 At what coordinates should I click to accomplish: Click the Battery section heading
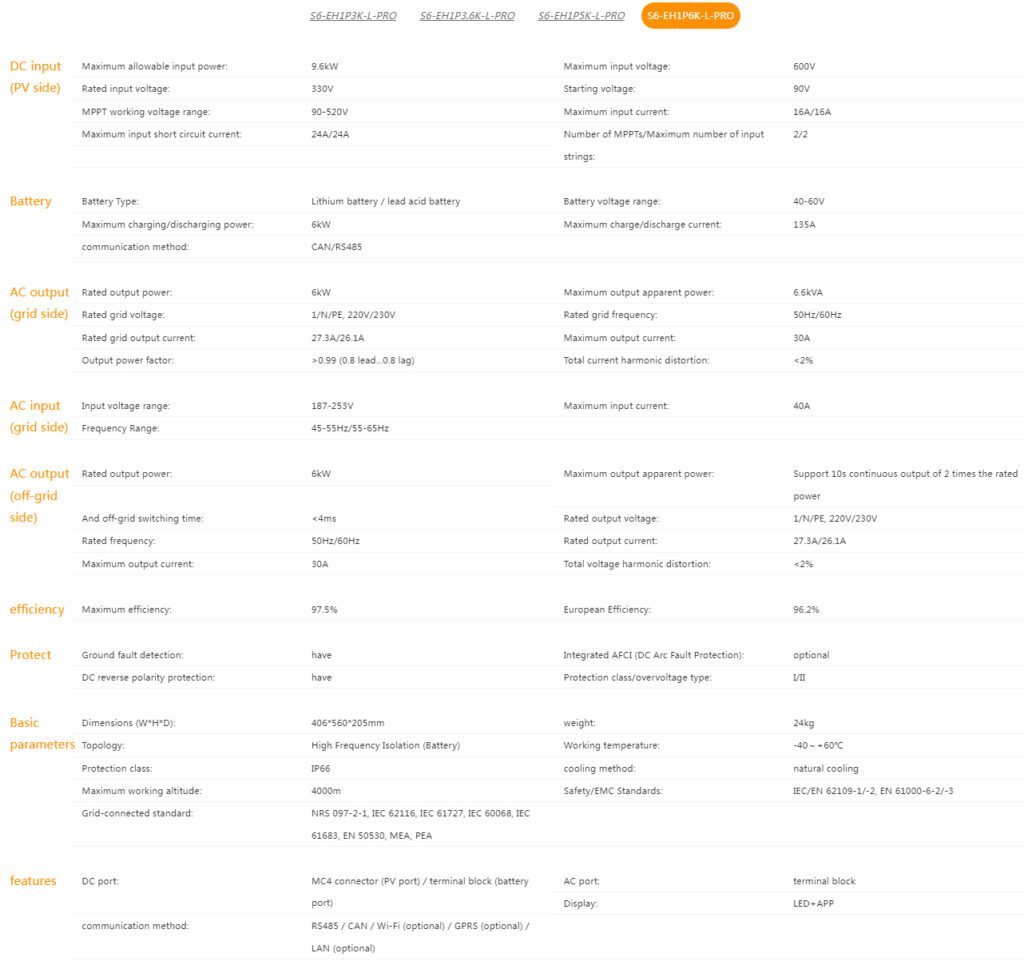31,201
